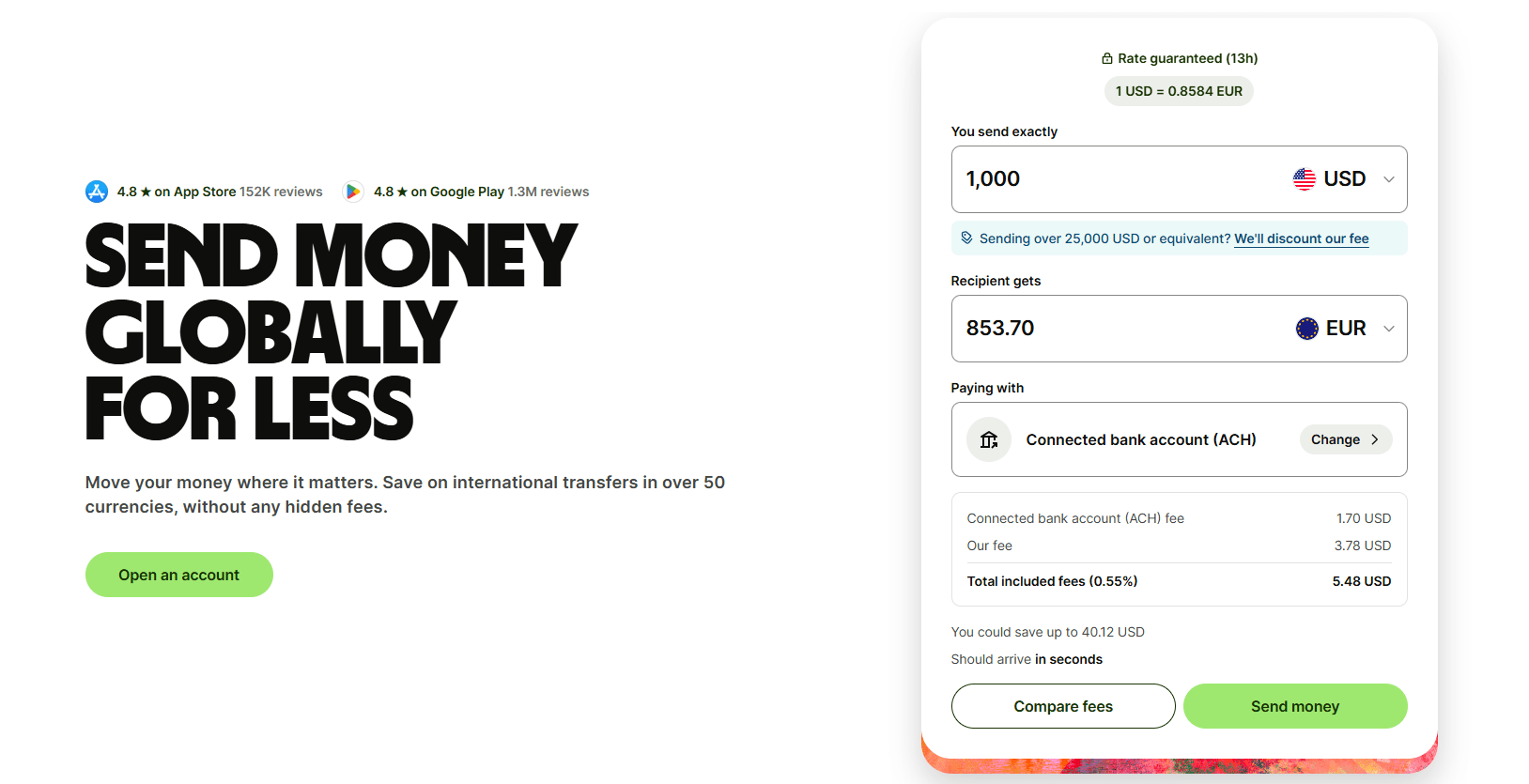Viewport: 1529px width, 784px height.
Task: Click the Recipient gets amount field
Action: [x=1108, y=329]
